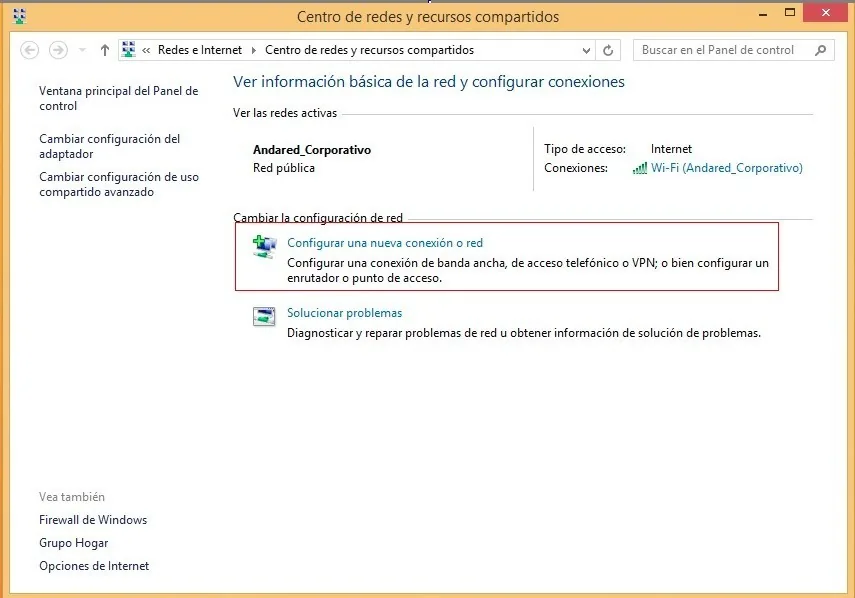The image size is (855, 598).
Task: Open Opciones de Internet
Action: coord(94,566)
